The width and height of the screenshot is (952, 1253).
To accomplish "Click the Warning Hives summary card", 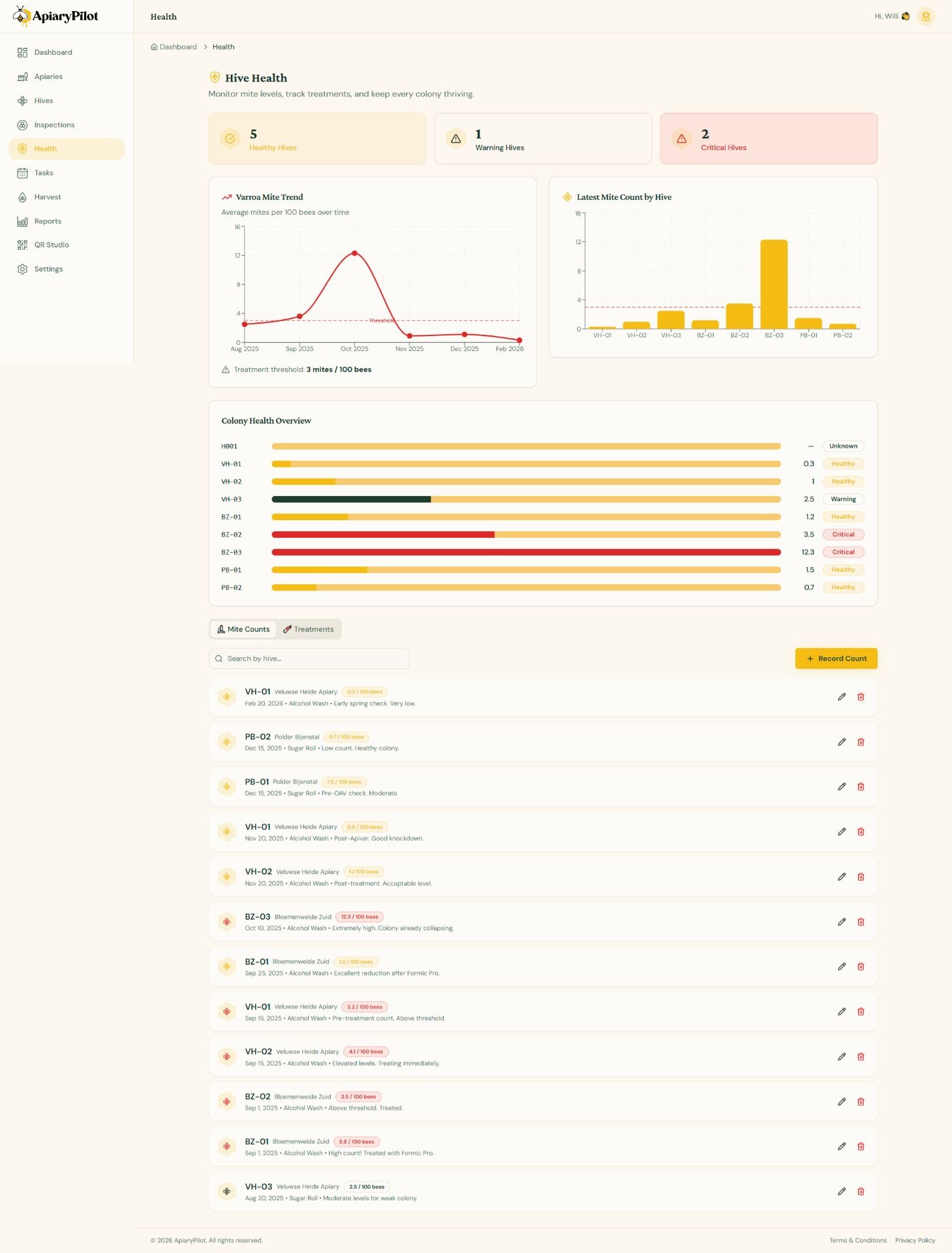I will [x=543, y=138].
